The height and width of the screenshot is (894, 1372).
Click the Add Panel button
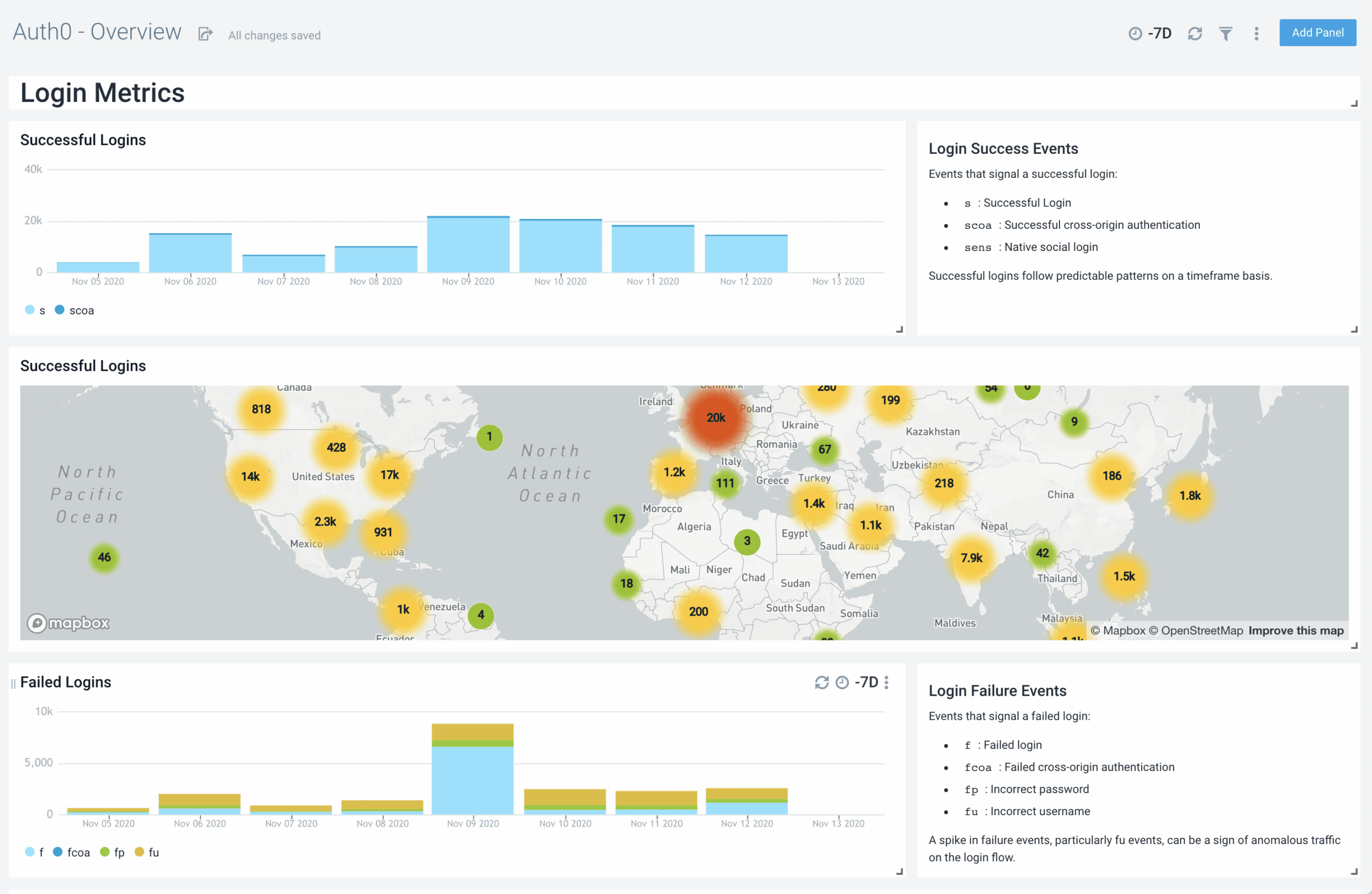pyautogui.click(x=1317, y=33)
